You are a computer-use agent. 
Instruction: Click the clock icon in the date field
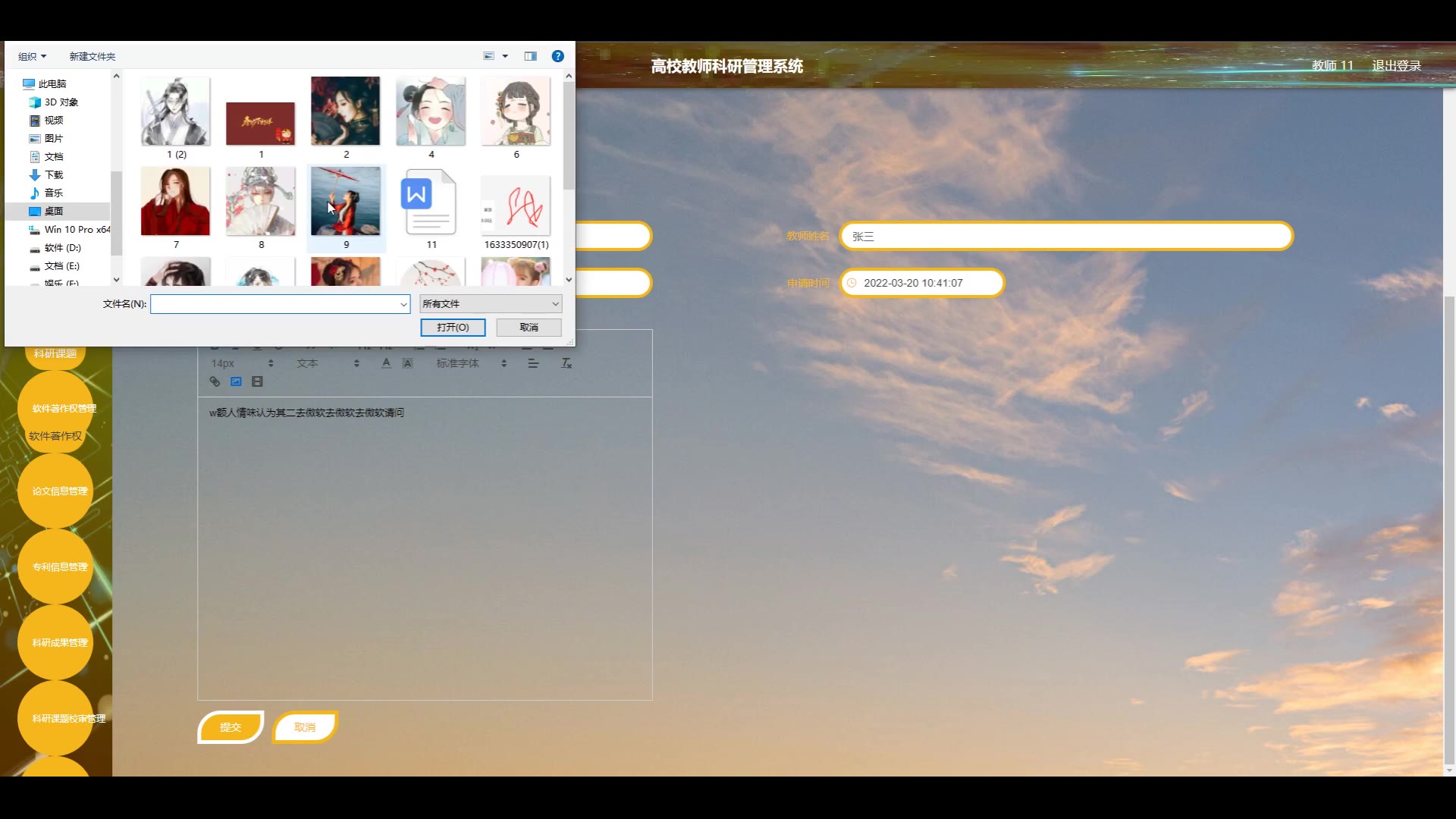point(852,283)
